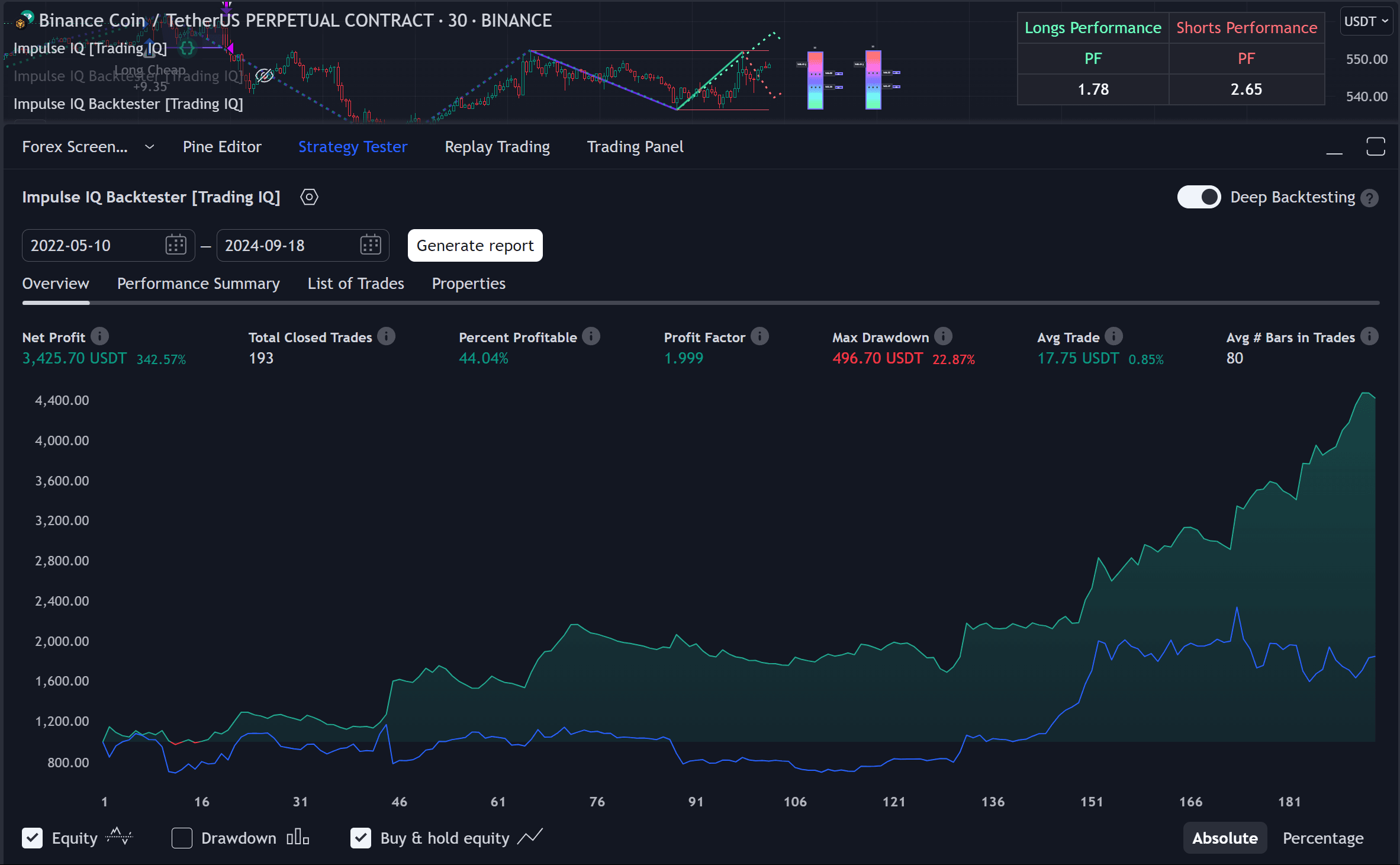Open the Pine Editor tab
The width and height of the screenshot is (1400, 865).
pyautogui.click(x=222, y=147)
